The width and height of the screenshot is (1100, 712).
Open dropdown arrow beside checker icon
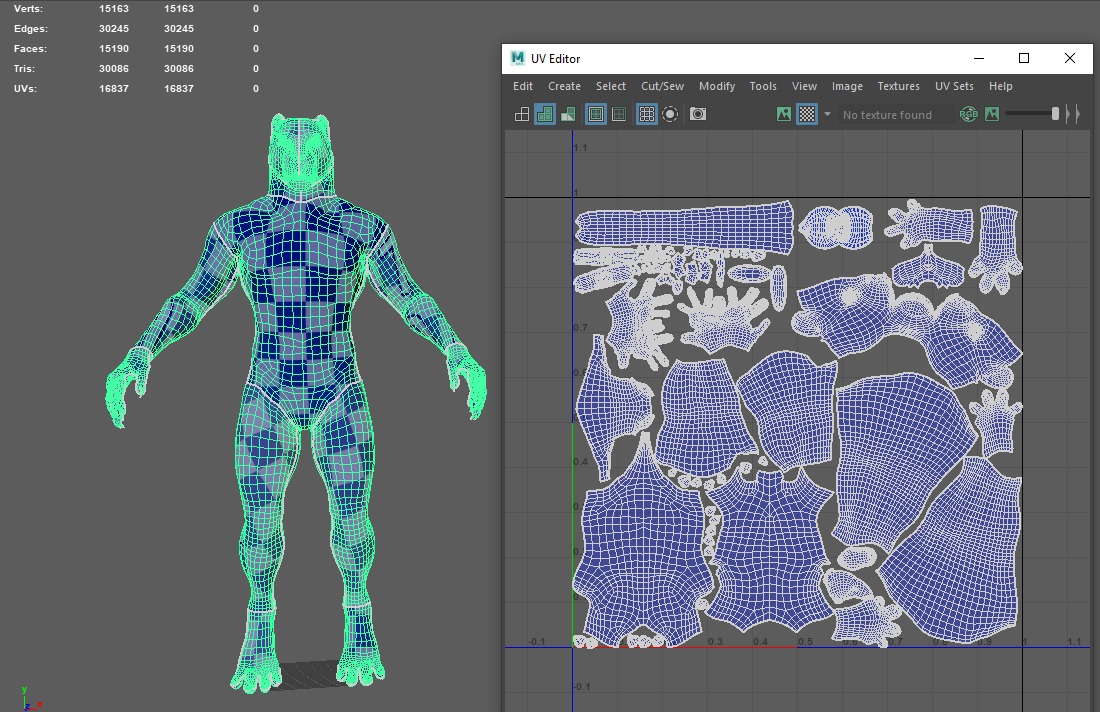click(827, 114)
